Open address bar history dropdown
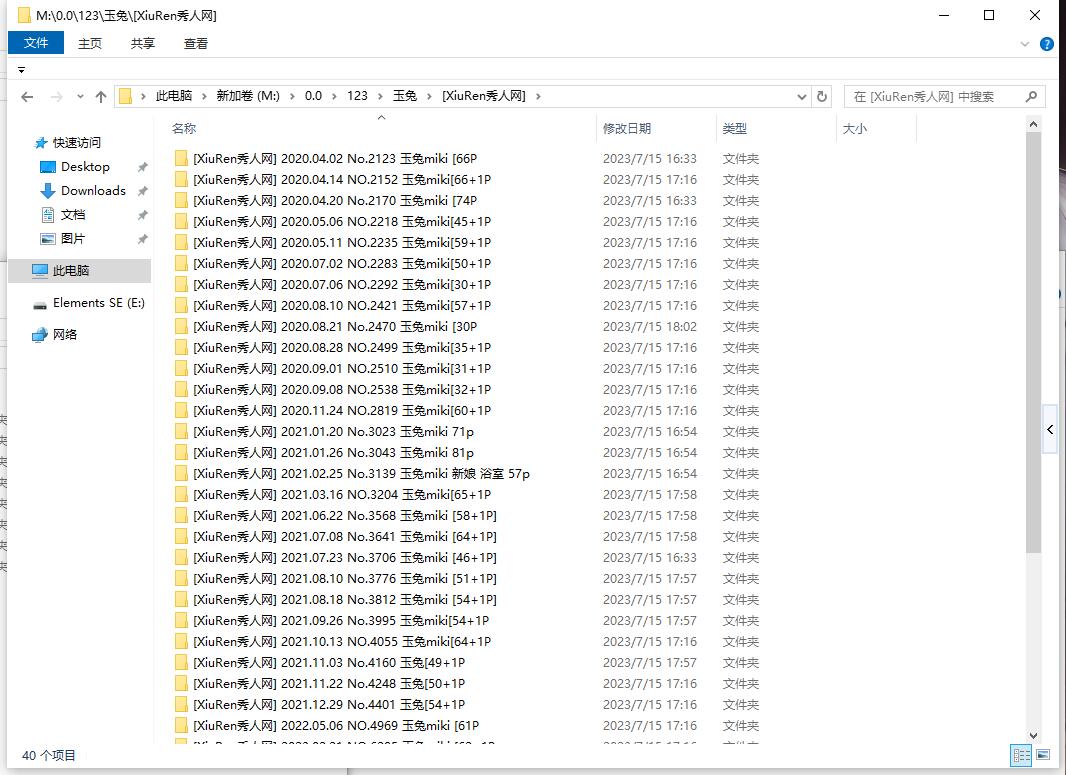 point(802,97)
